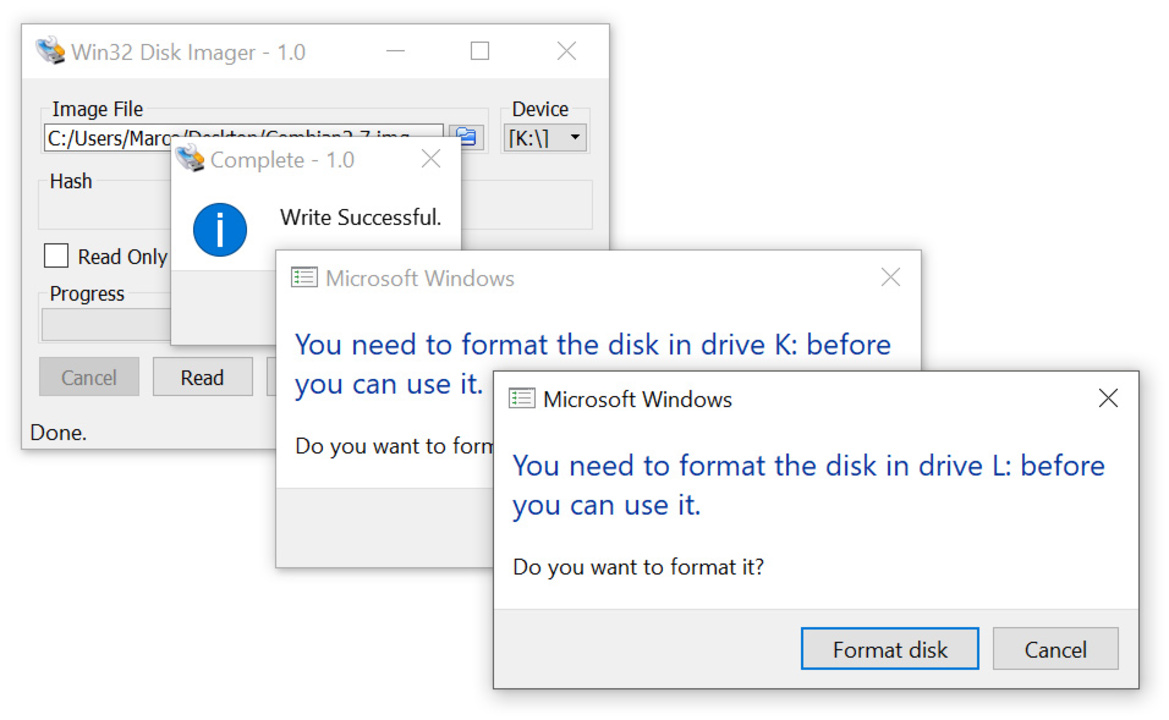The image size is (1169, 720).
Task: Maximize the Win32 Disk Imager window
Action: click(x=480, y=51)
